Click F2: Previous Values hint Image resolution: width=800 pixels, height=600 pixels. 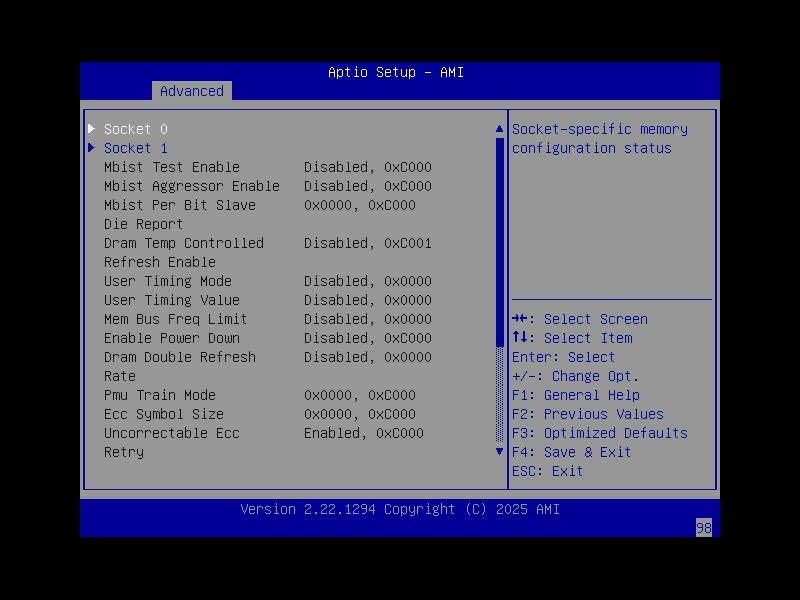pyautogui.click(x=588, y=414)
